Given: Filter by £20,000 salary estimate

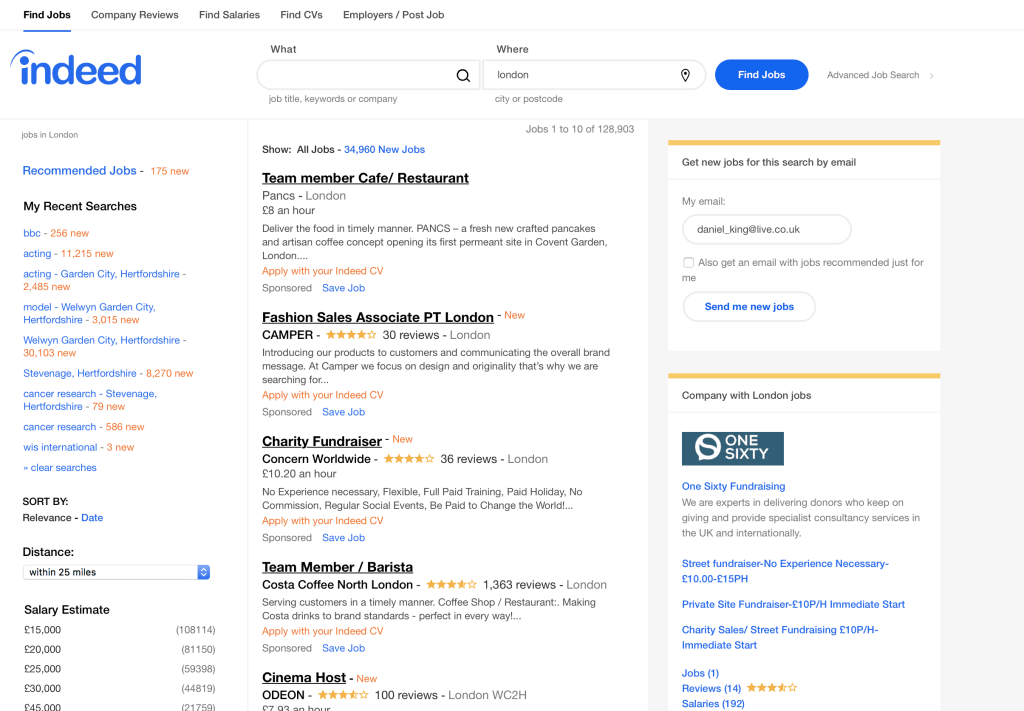Looking at the screenshot, I should tap(120, 650).
